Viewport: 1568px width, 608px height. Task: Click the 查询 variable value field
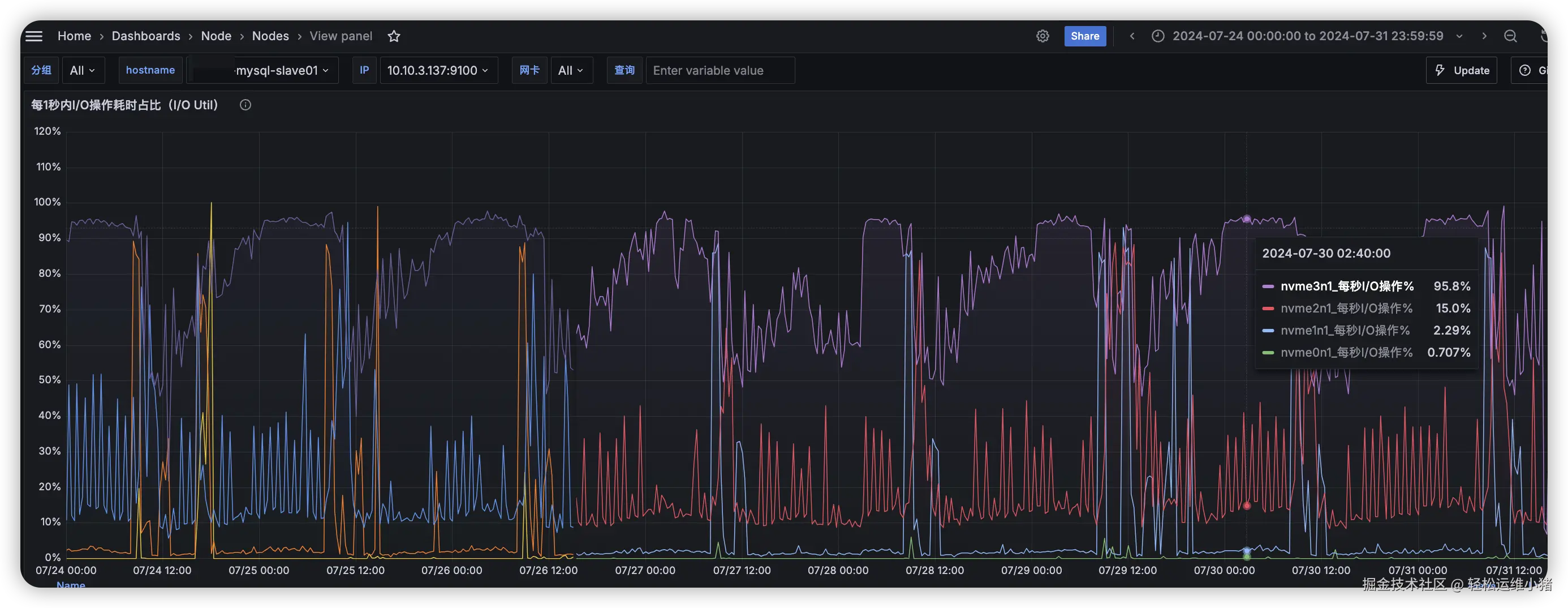[x=720, y=70]
